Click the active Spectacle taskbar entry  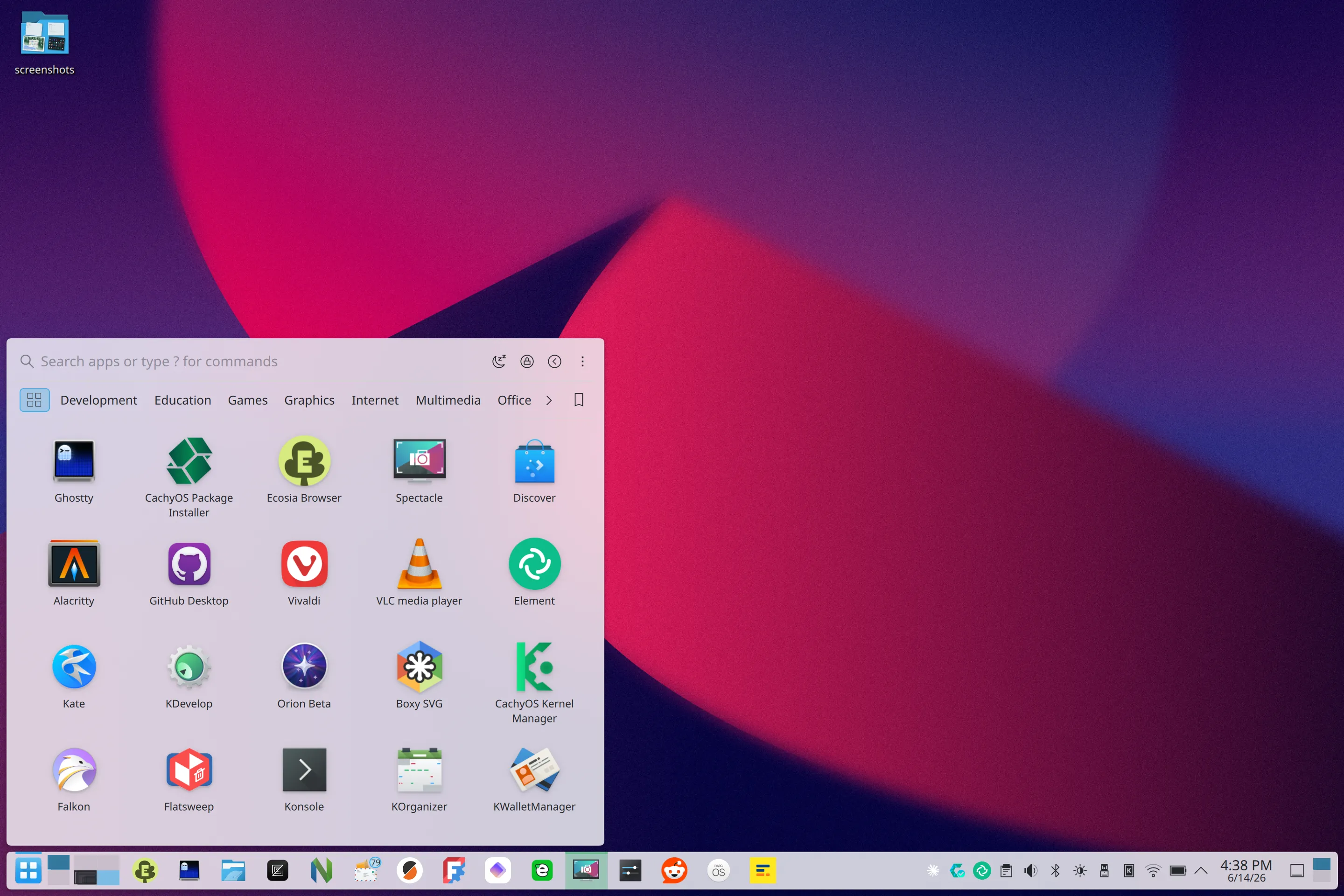(x=586, y=871)
